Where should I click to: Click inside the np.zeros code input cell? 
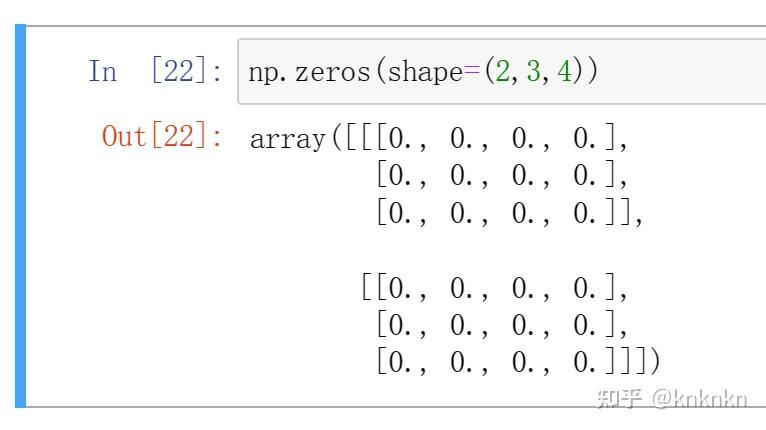(502, 72)
